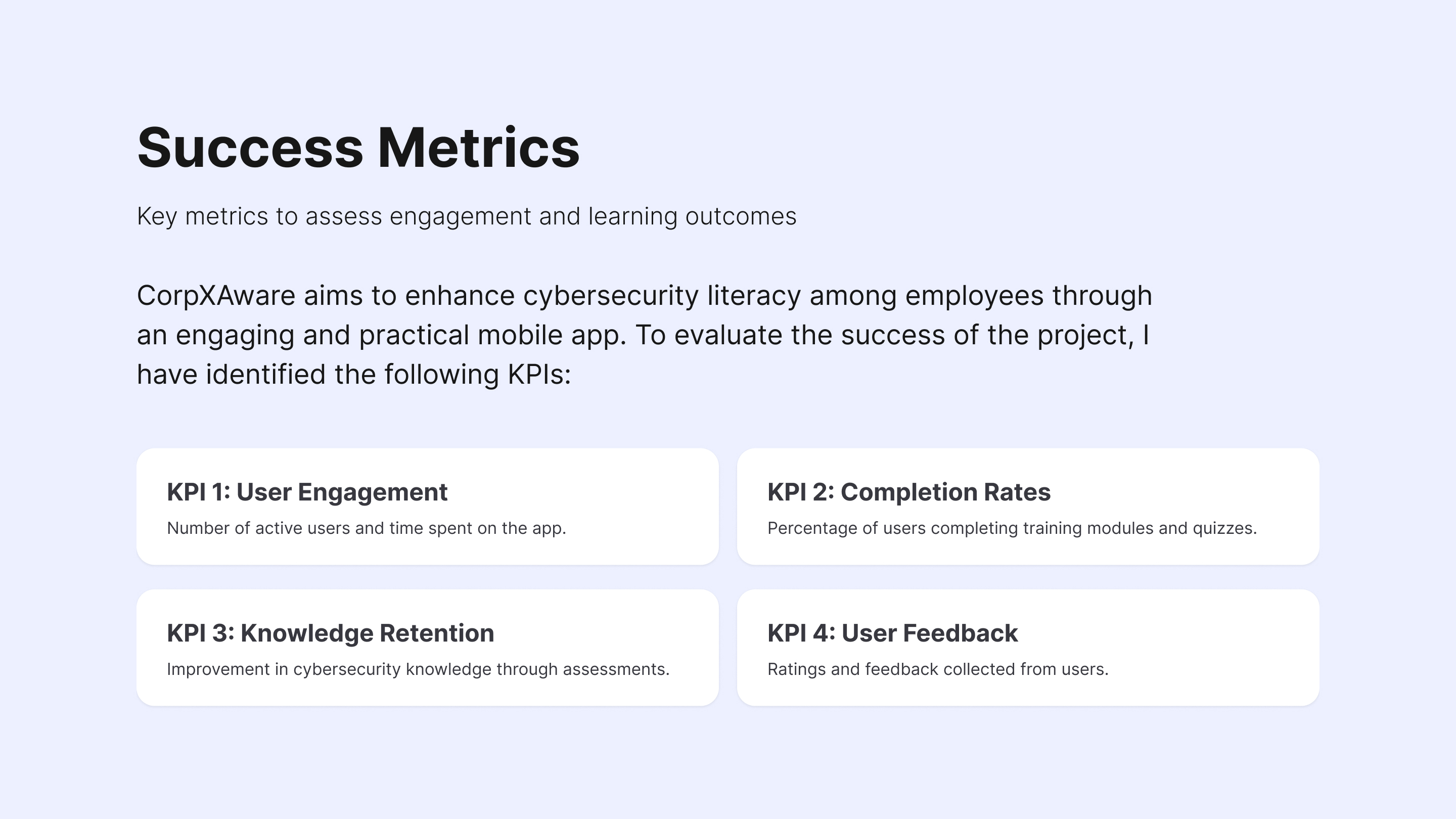Select the "KPI 3: Knowledge Retention" heading

pos(330,633)
